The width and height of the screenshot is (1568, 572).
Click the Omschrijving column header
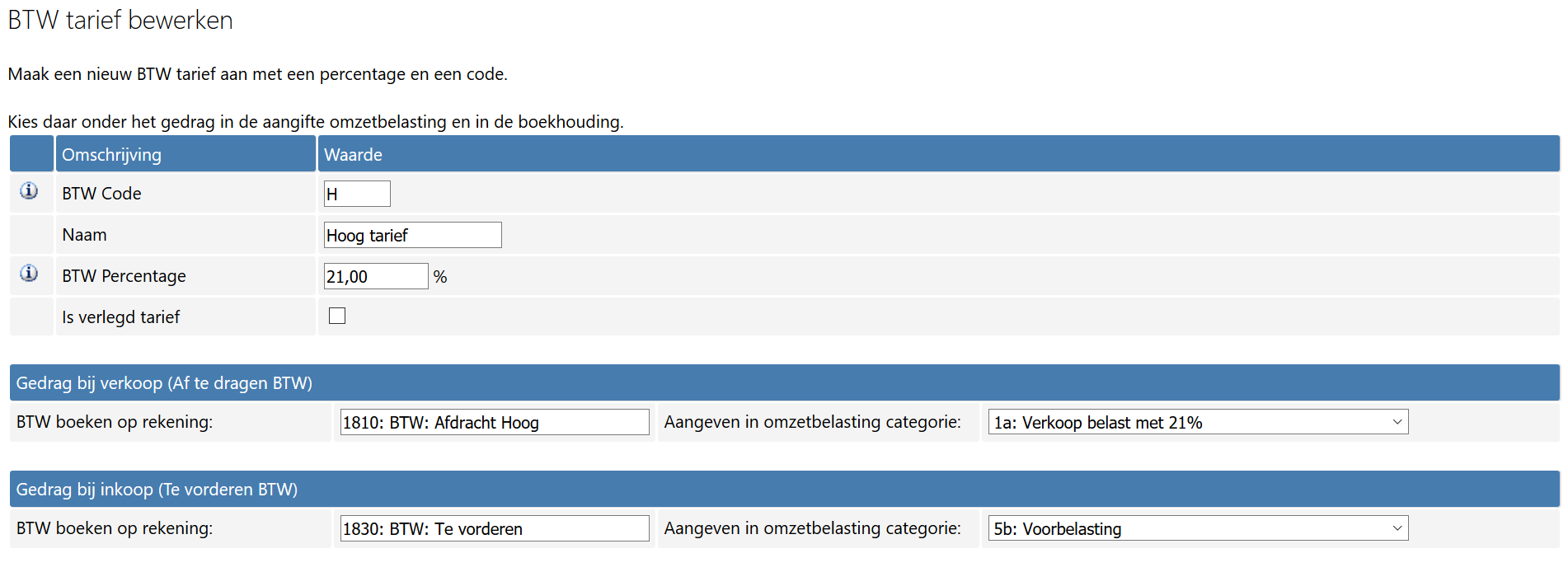coord(112,154)
